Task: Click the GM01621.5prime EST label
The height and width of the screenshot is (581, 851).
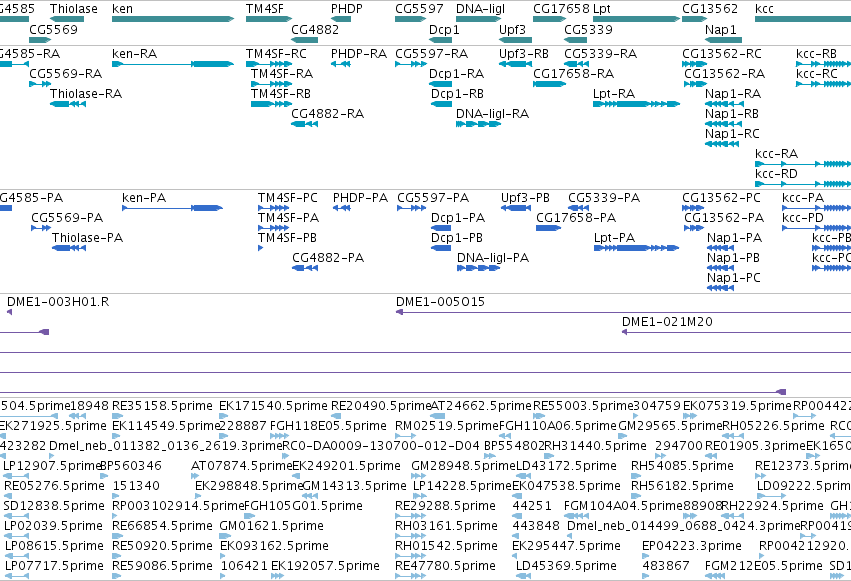Action: pyautogui.click(x=271, y=526)
